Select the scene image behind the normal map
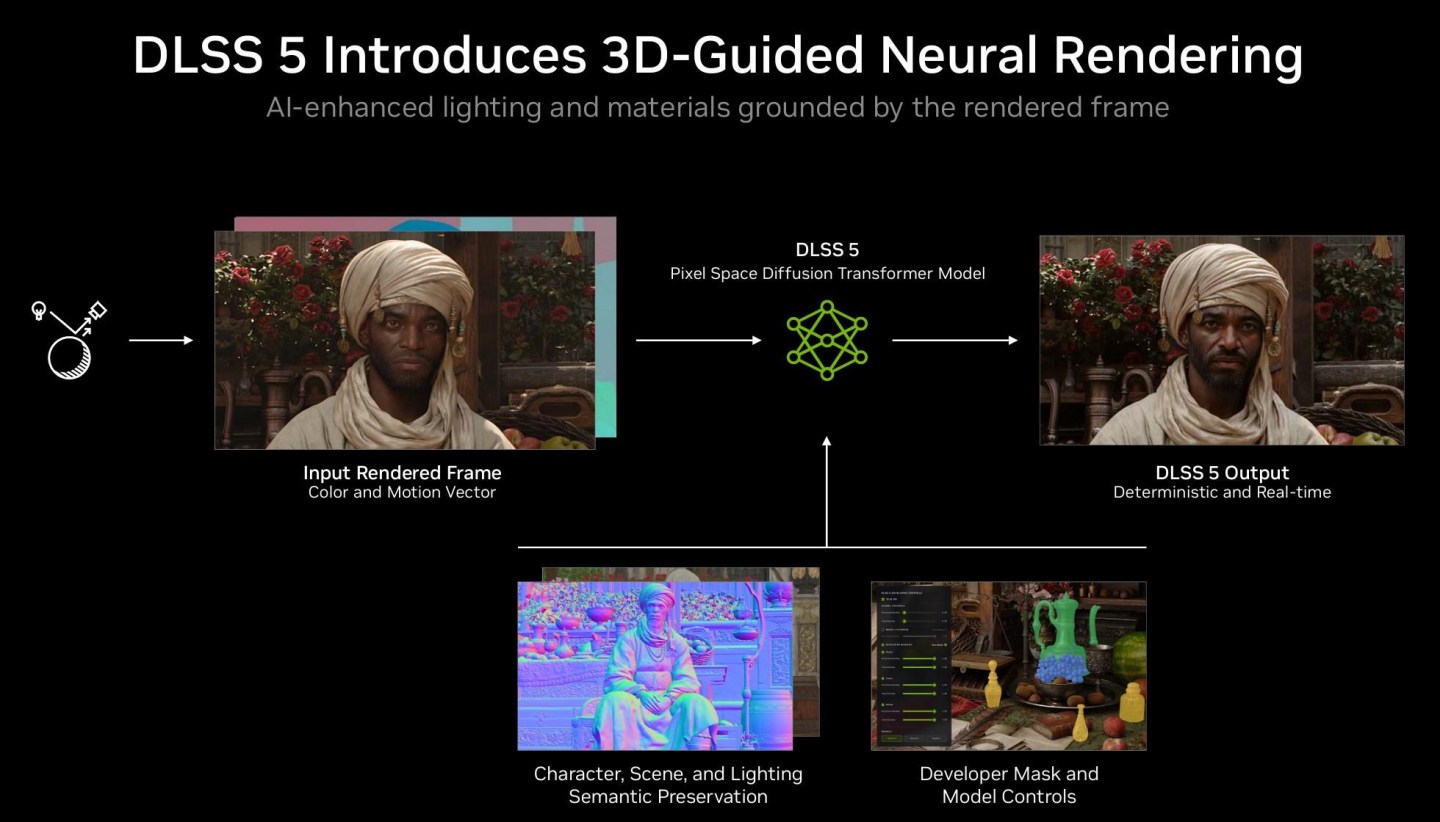This screenshot has width=1440, height=822. click(x=806, y=650)
